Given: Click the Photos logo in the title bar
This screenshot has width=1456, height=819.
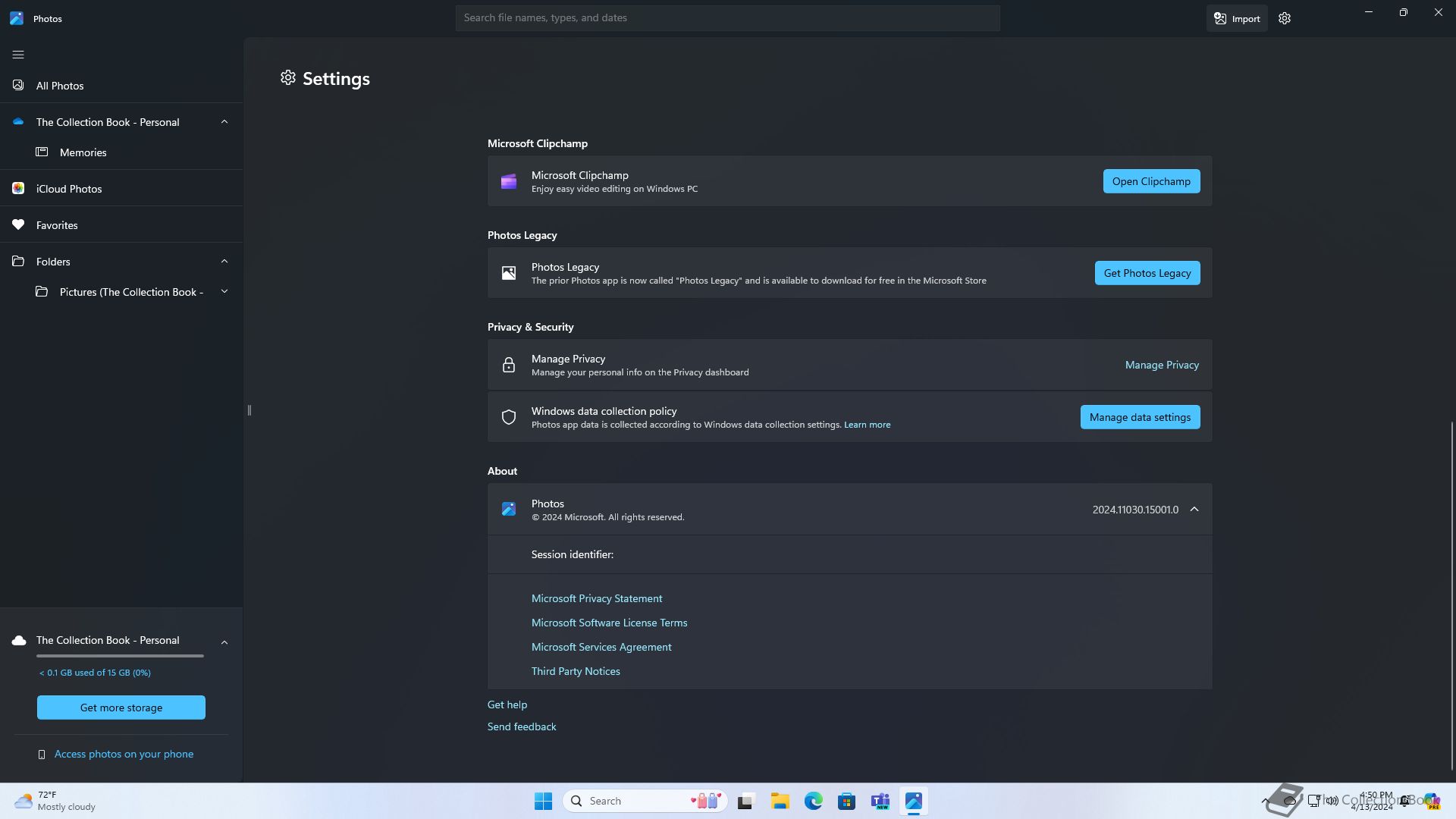Looking at the screenshot, I should point(17,18).
